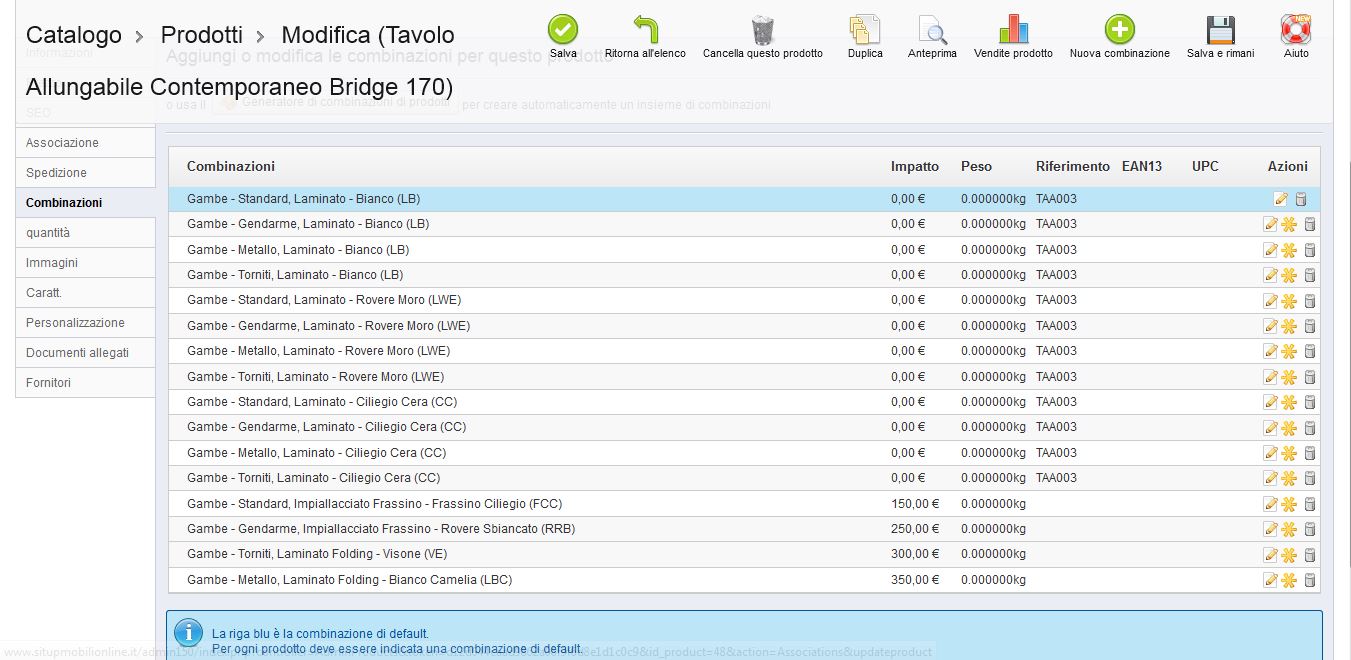Delete Gambe Standard Rovere Moro (LWE) combination

click(1310, 300)
